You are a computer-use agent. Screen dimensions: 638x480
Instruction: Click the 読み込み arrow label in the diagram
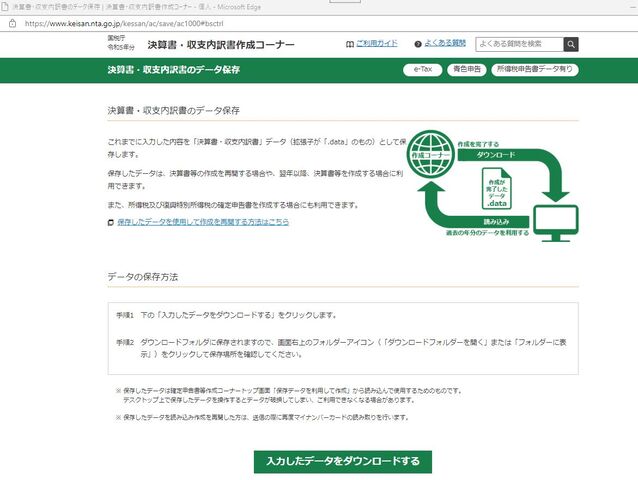click(x=496, y=222)
